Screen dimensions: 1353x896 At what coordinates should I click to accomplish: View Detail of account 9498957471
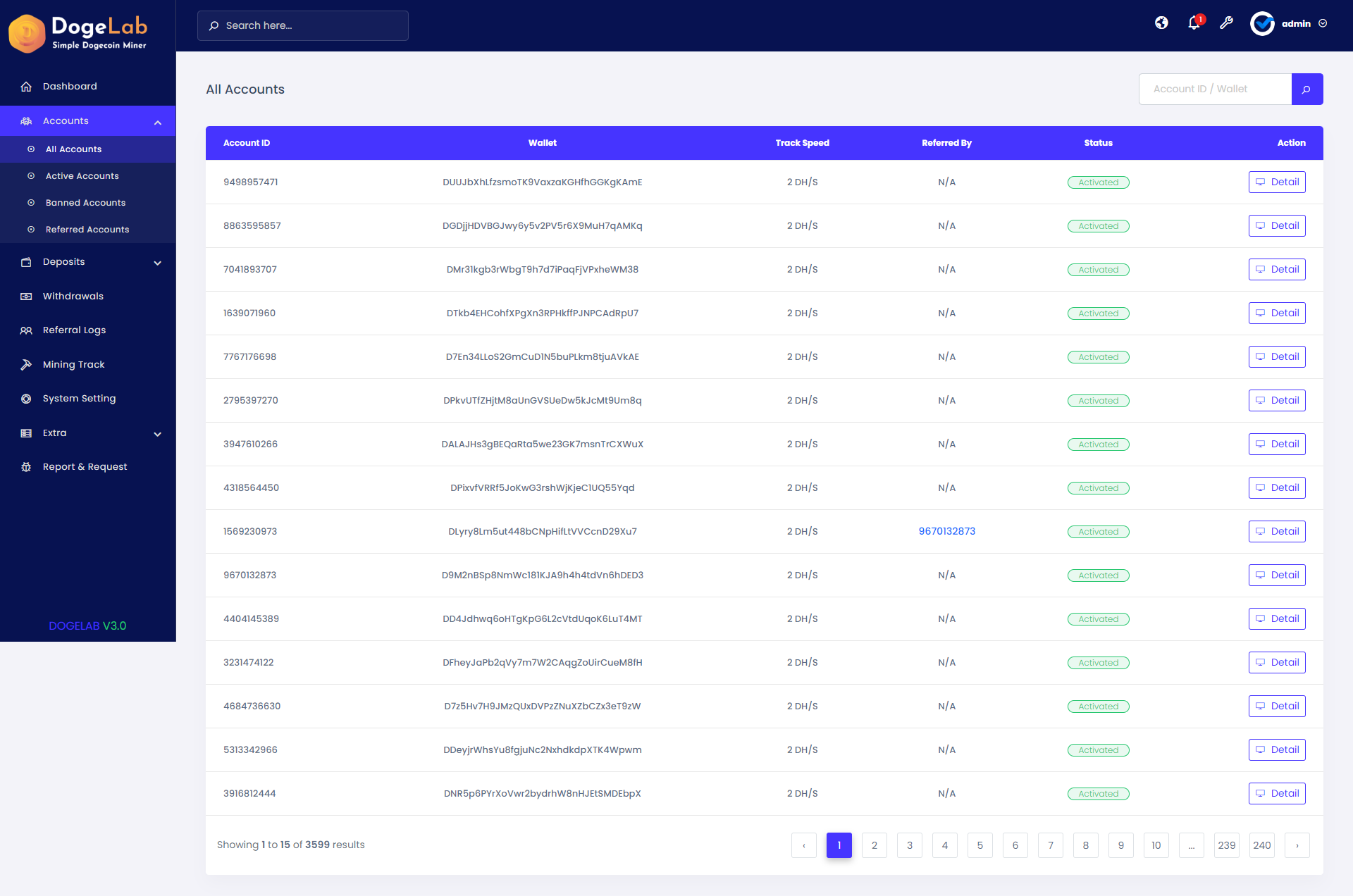[1277, 182]
